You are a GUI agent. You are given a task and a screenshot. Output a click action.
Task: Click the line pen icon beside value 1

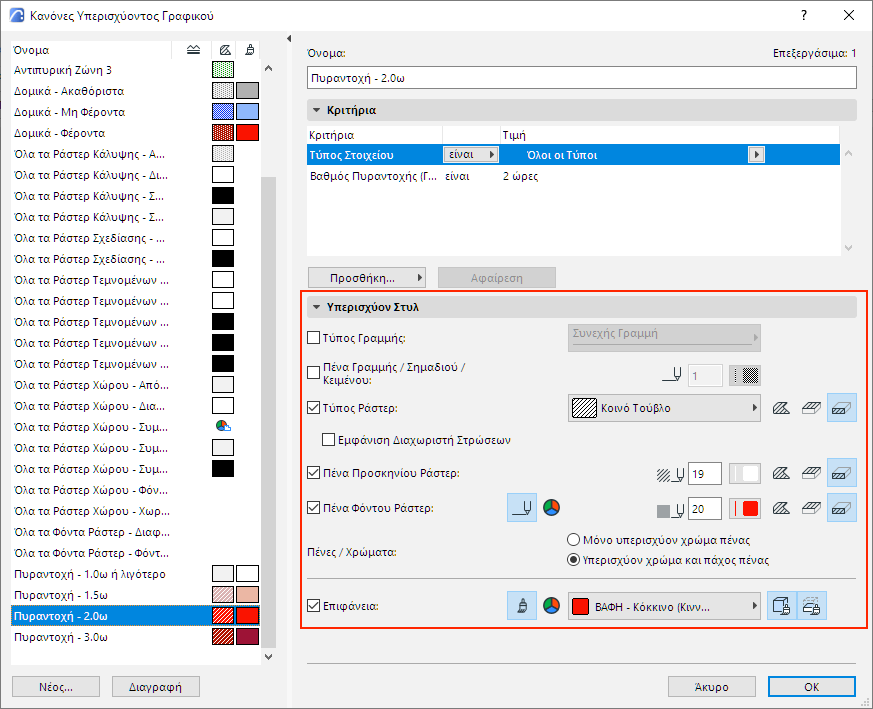click(671, 375)
